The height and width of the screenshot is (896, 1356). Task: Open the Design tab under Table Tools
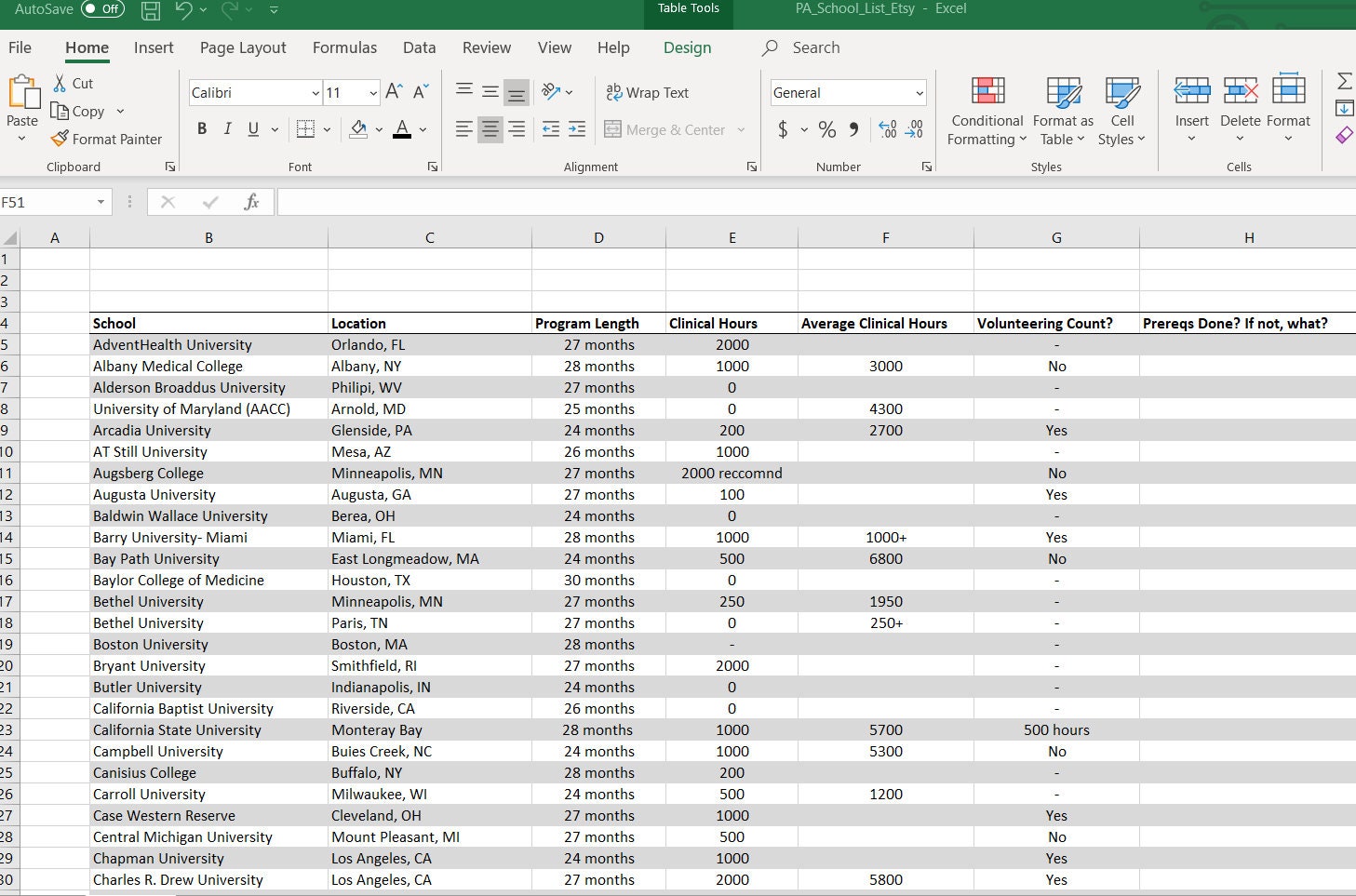tap(686, 47)
